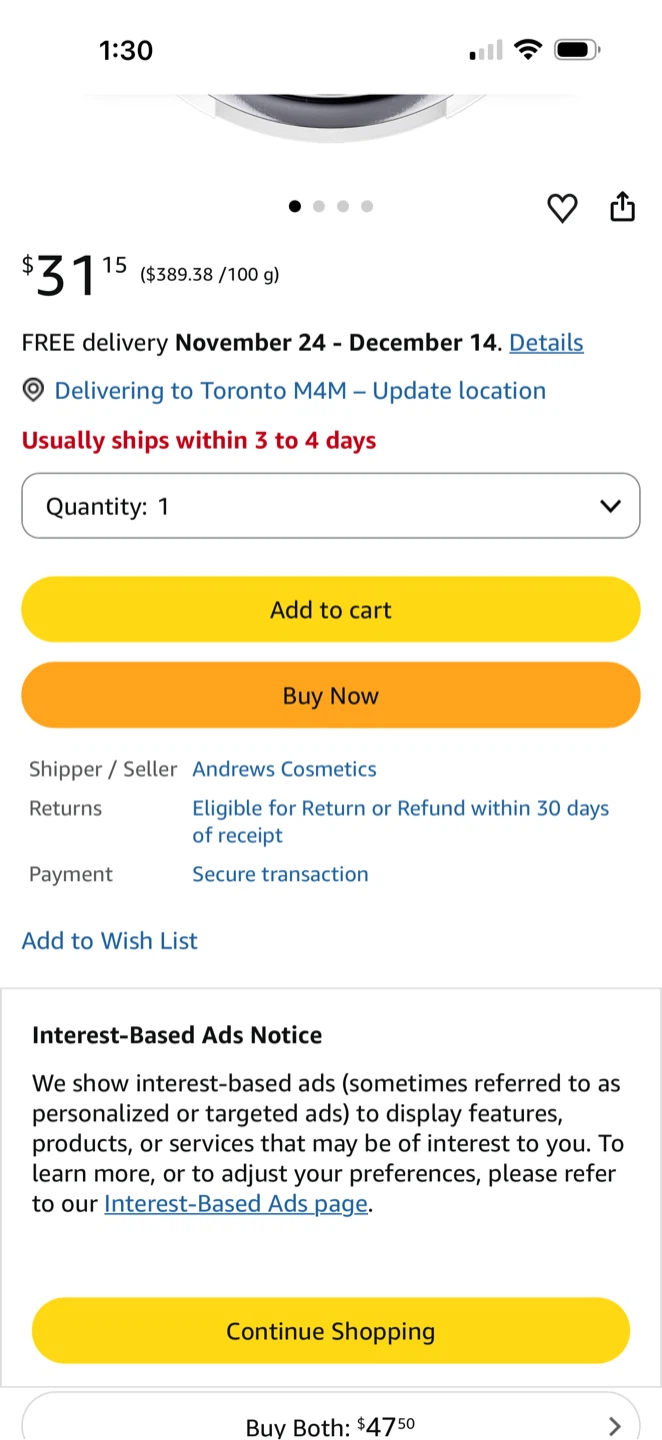This screenshot has width=662, height=1440.
Task: Select the second image carousel dot
Action: (319, 206)
